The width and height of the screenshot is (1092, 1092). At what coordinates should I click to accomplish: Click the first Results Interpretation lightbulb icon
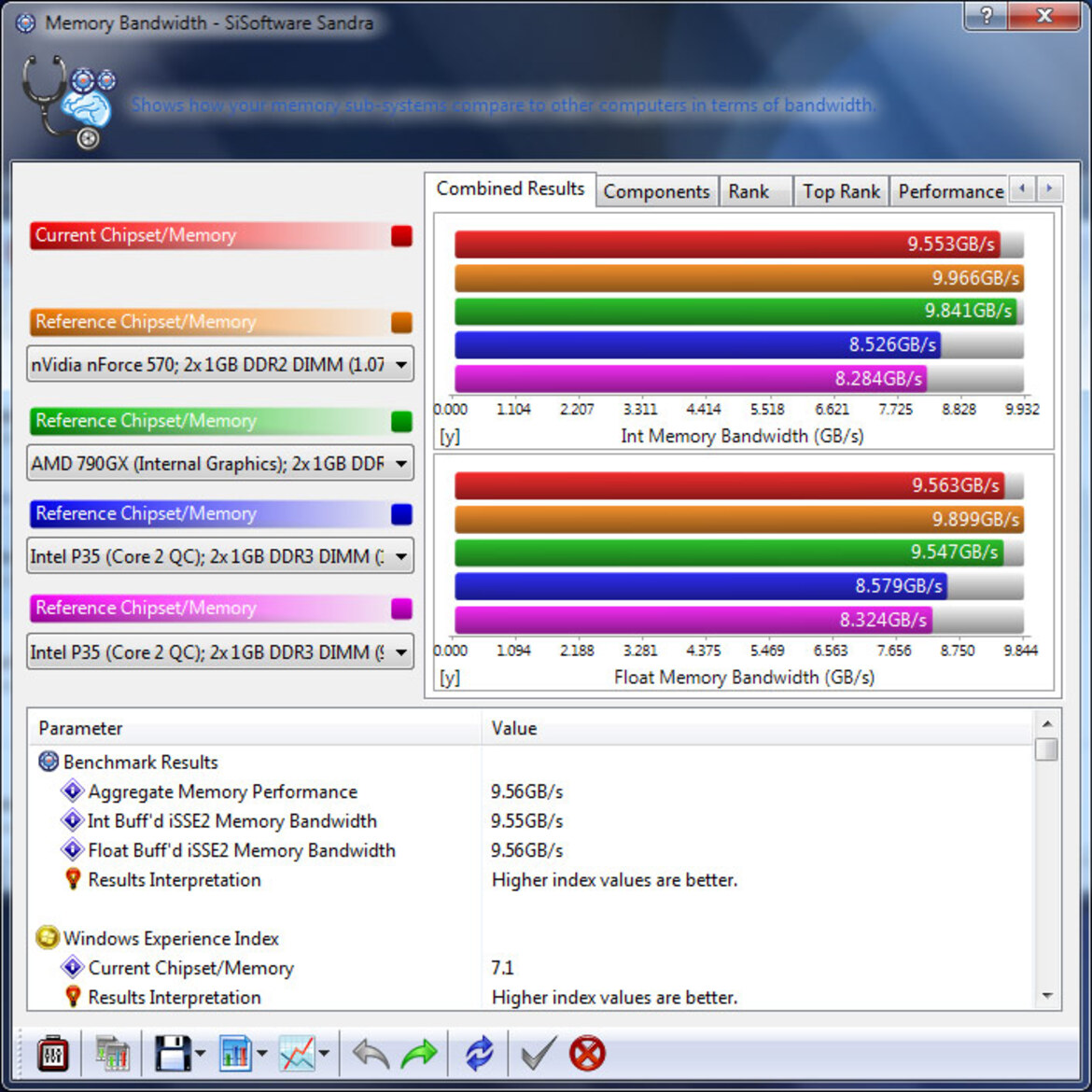(x=73, y=879)
